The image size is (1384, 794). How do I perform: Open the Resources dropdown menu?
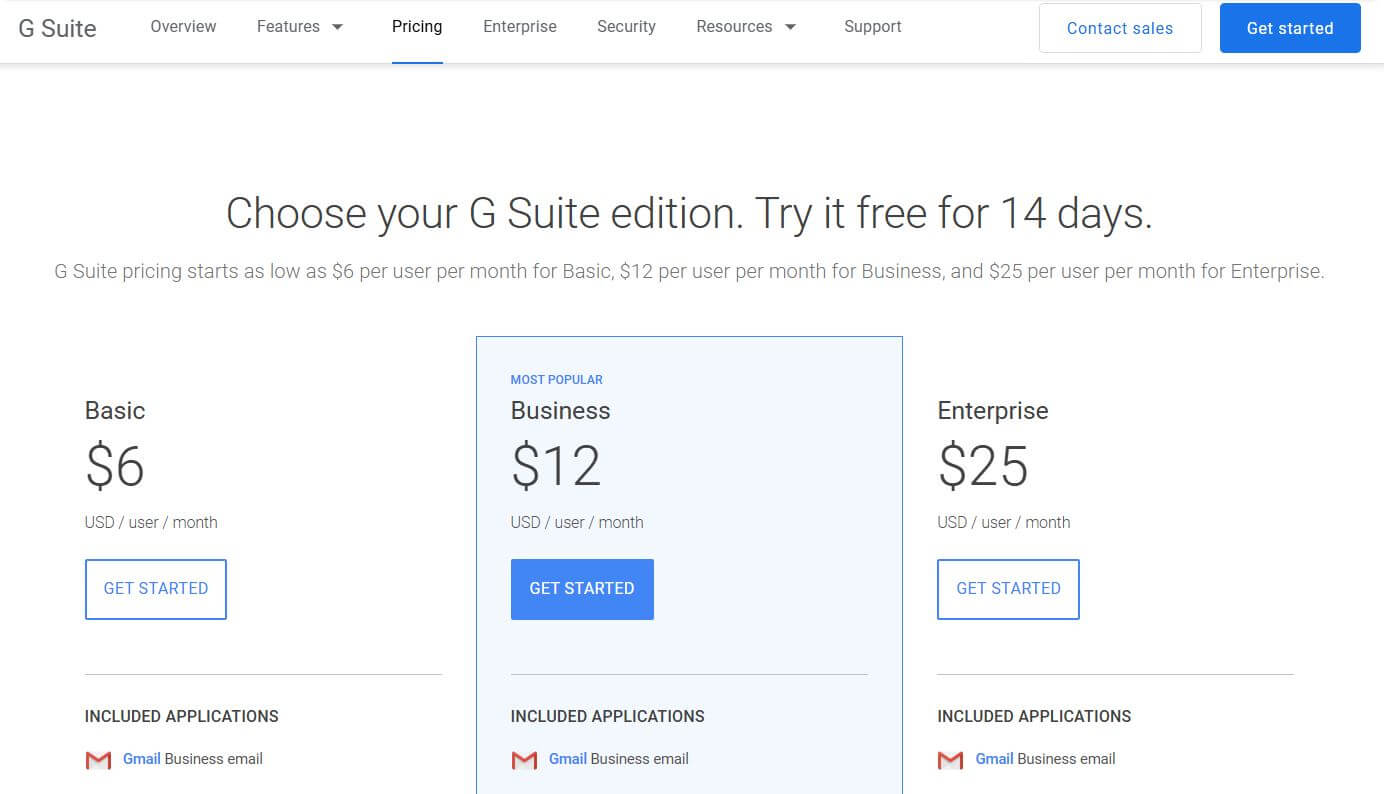click(734, 27)
